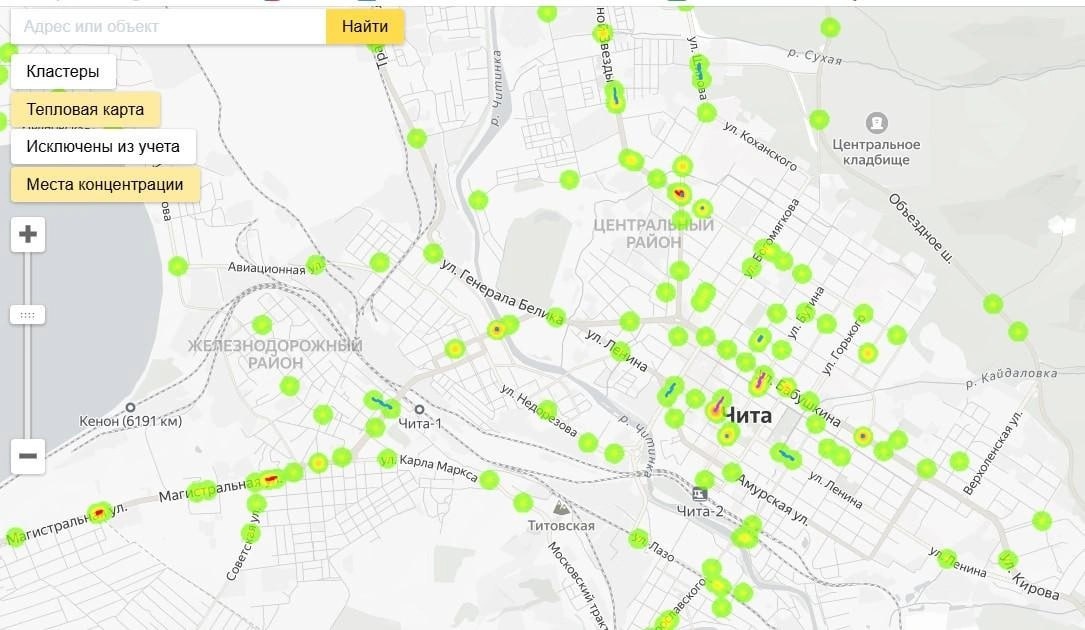This screenshot has height=630, width=1085.
Task: Zoom out with the minus button
Action: 28,456
